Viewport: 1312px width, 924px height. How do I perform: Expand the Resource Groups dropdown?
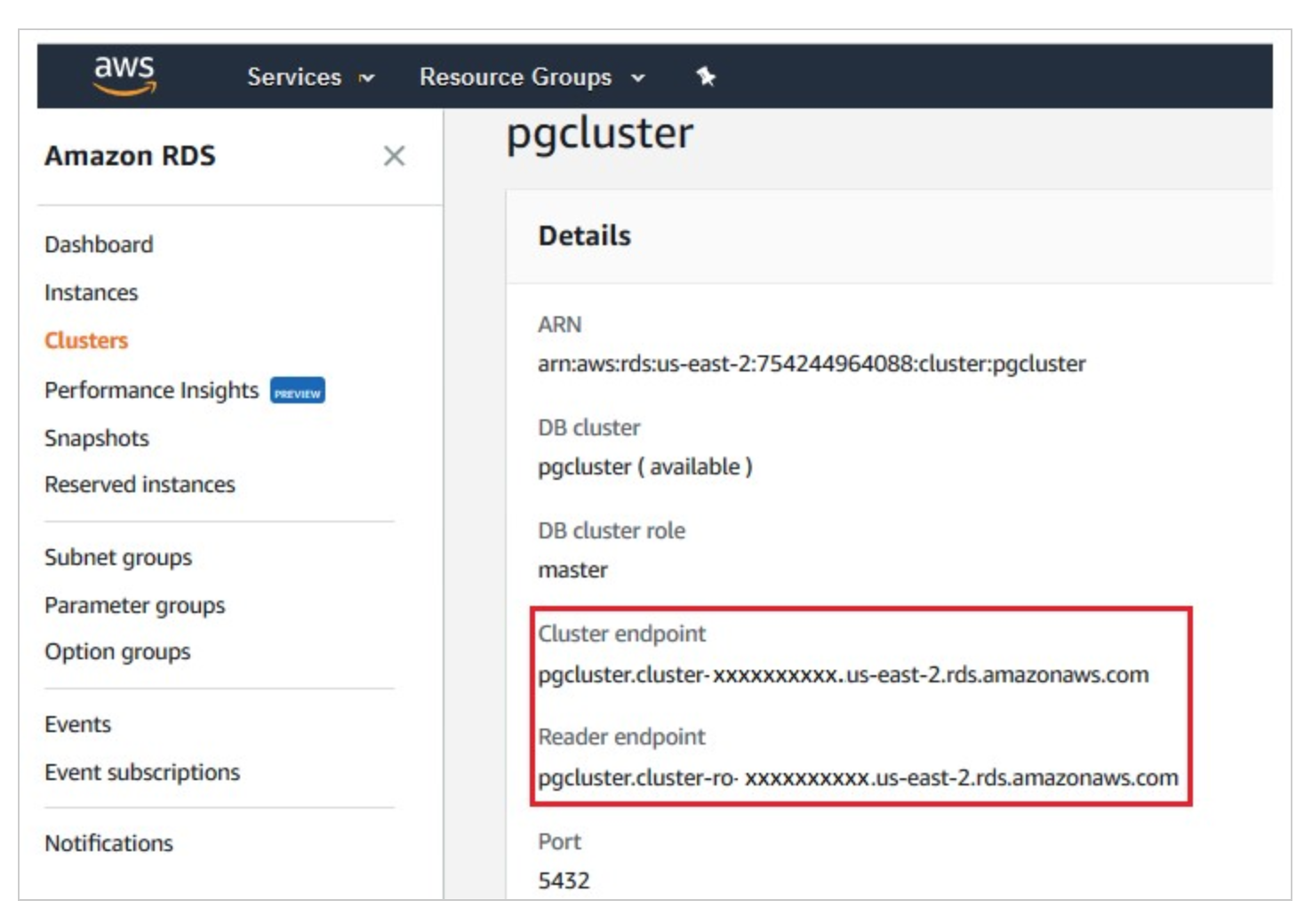(x=532, y=77)
